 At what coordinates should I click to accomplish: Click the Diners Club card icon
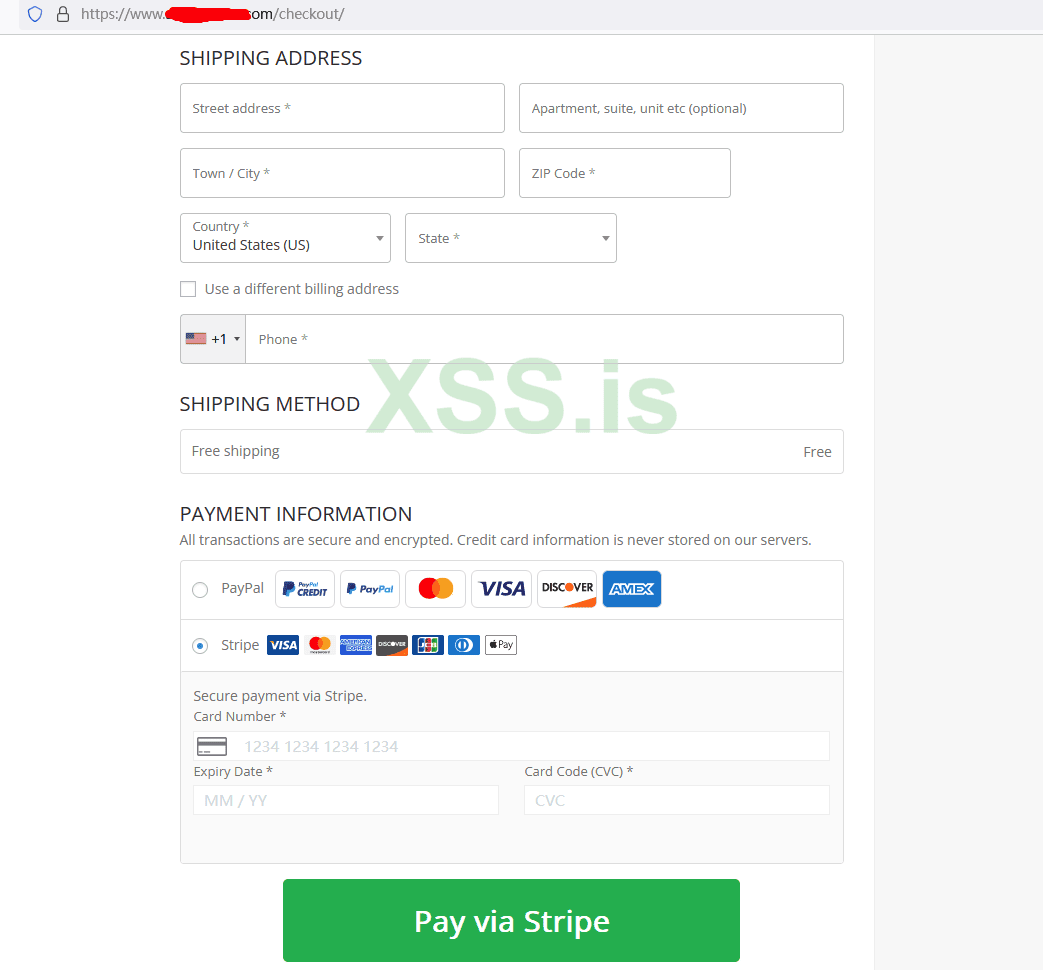(x=464, y=645)
